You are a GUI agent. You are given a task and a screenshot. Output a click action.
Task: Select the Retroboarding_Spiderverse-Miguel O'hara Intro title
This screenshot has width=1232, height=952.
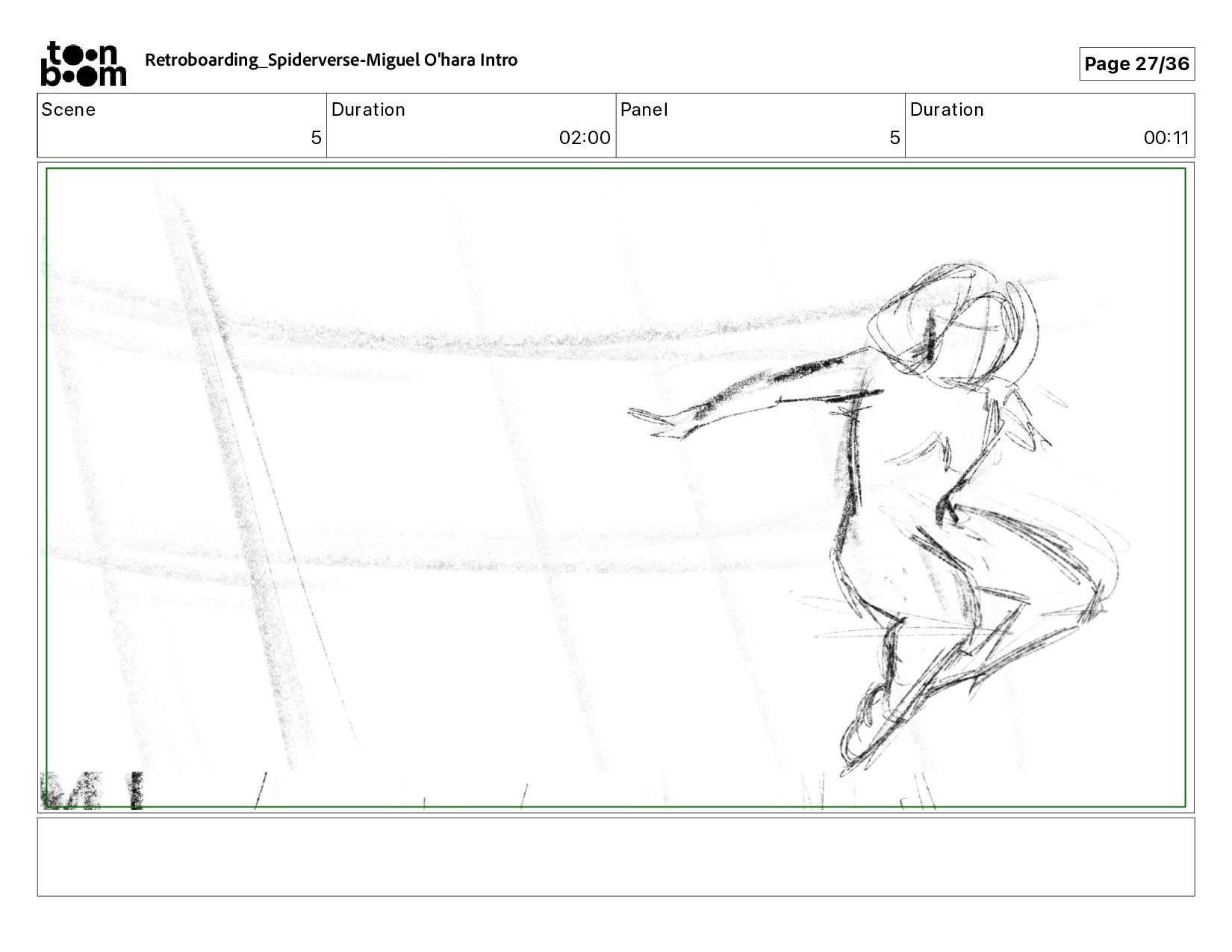click(x=331, y=60)
